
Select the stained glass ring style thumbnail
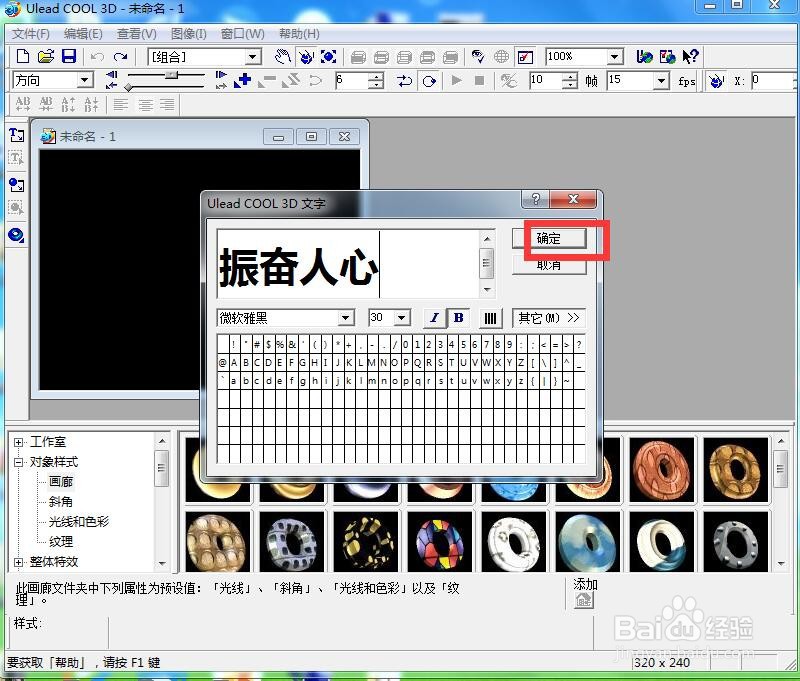point(440,541)
